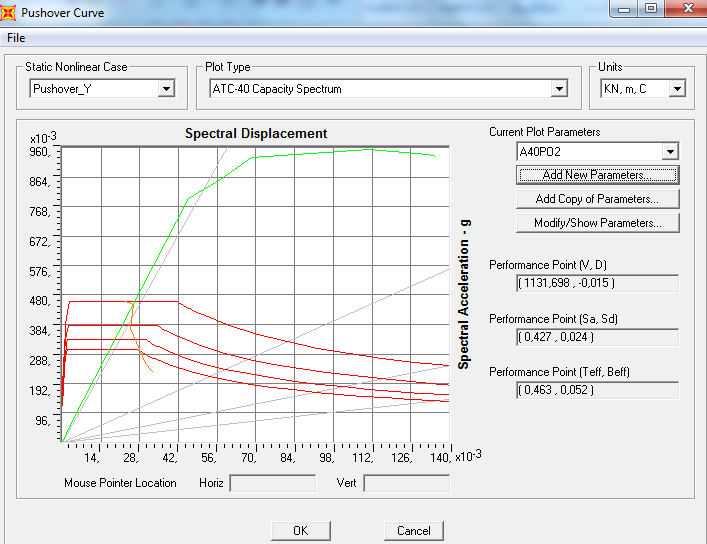Click the Performance Point (Sa, Sd) value field
The height and width of the screenshot is (544, 707).
(597, 337)
